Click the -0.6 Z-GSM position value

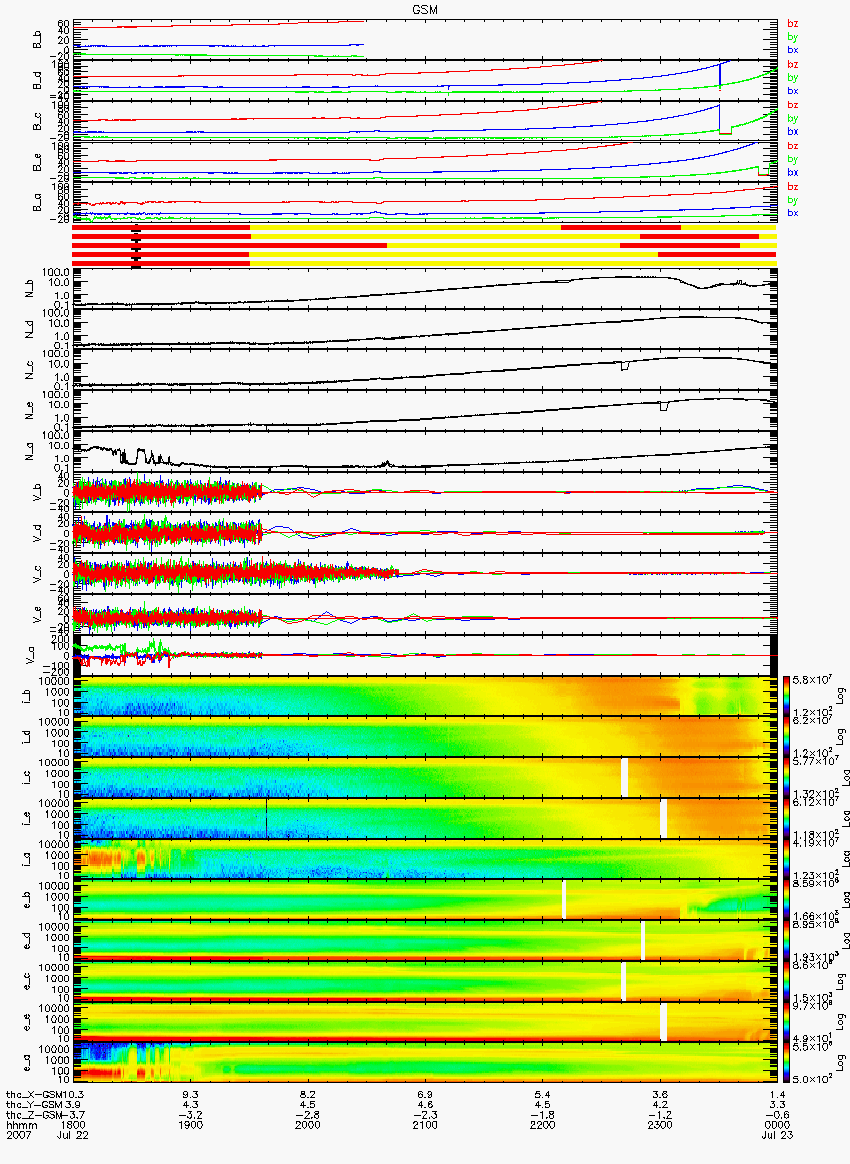click(x=777, y=1115)
